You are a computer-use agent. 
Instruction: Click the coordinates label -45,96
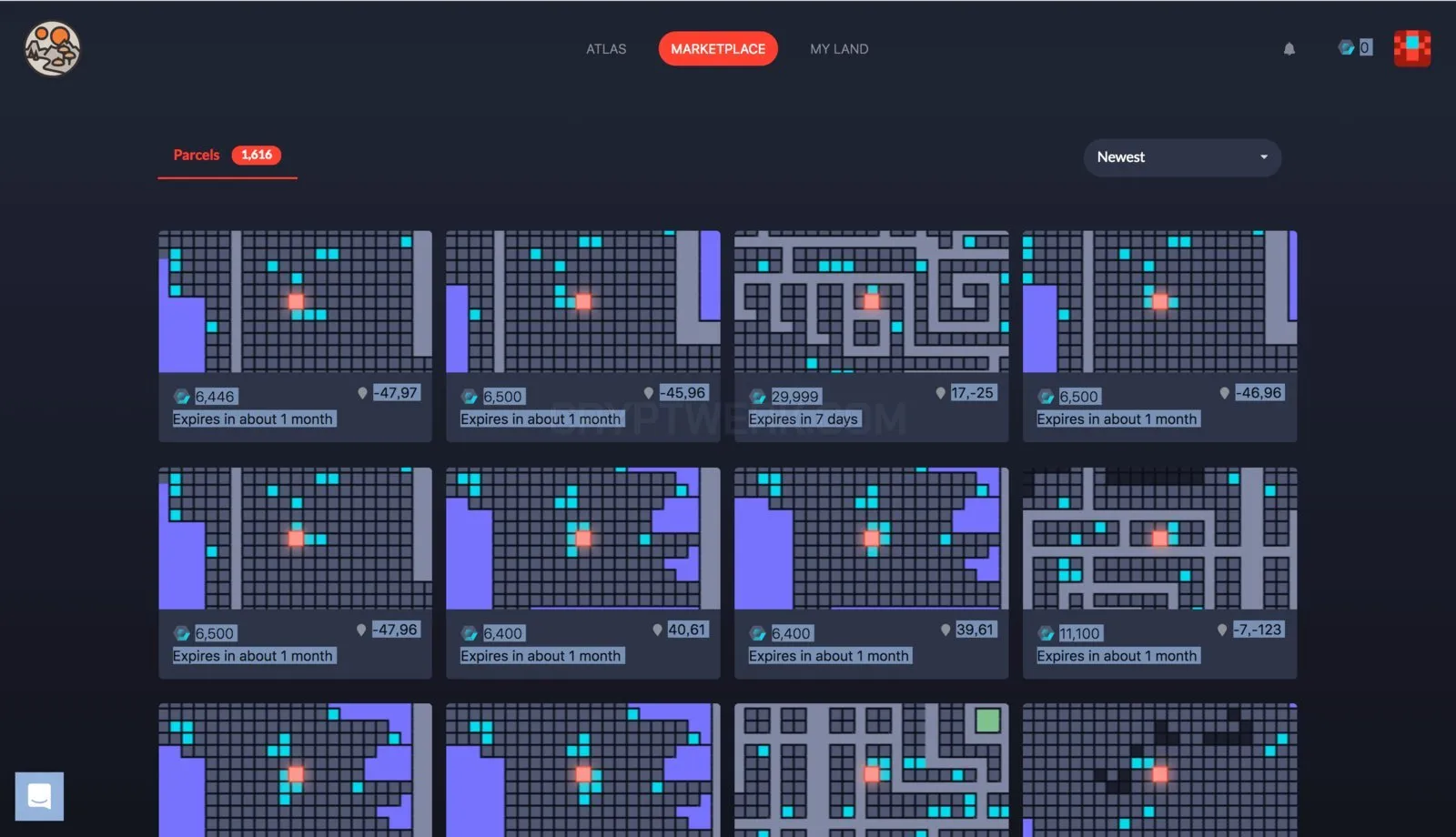tap(684, 393)
